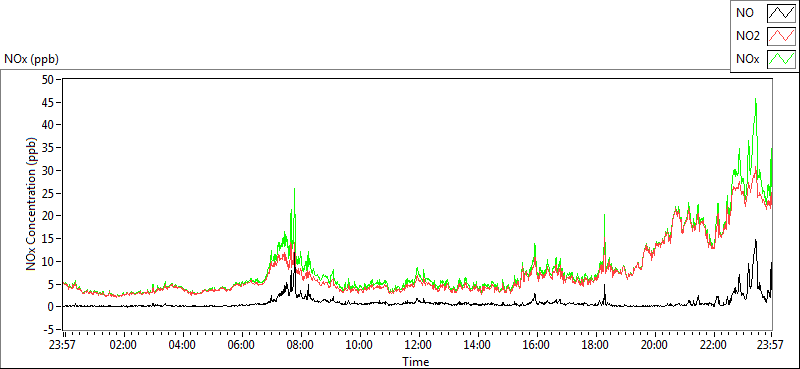Select the NOx legend label
800x369 pixels.
(747, 59)
